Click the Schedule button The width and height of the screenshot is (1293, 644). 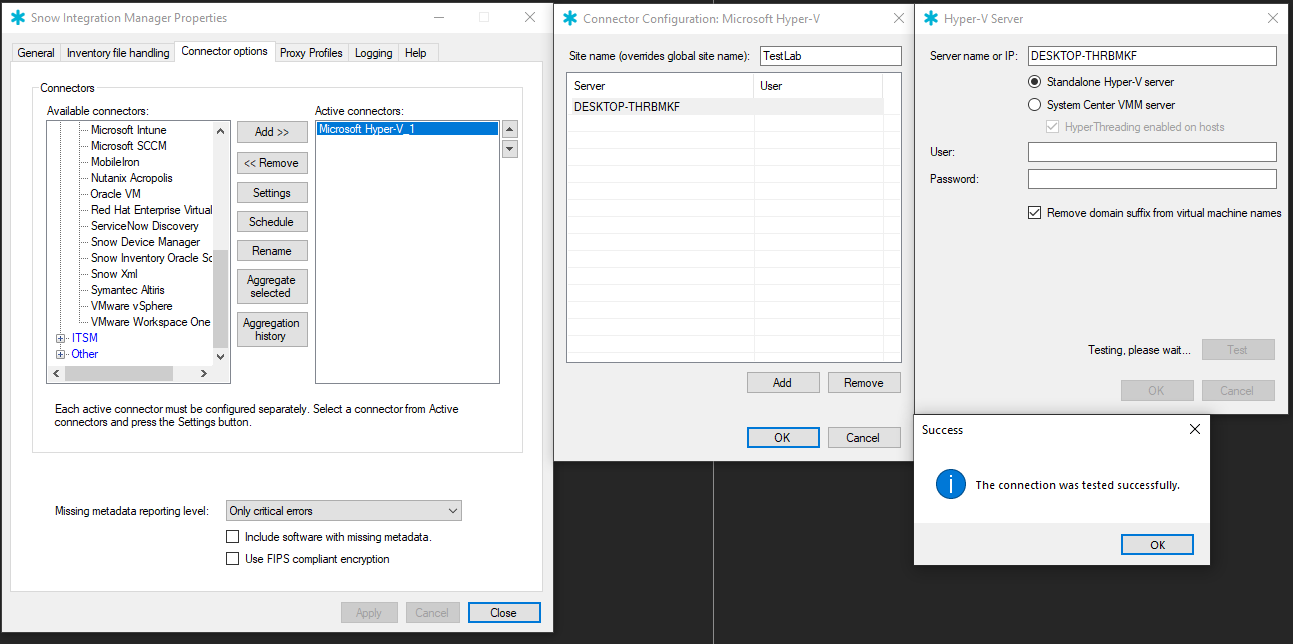pos(272,222)
